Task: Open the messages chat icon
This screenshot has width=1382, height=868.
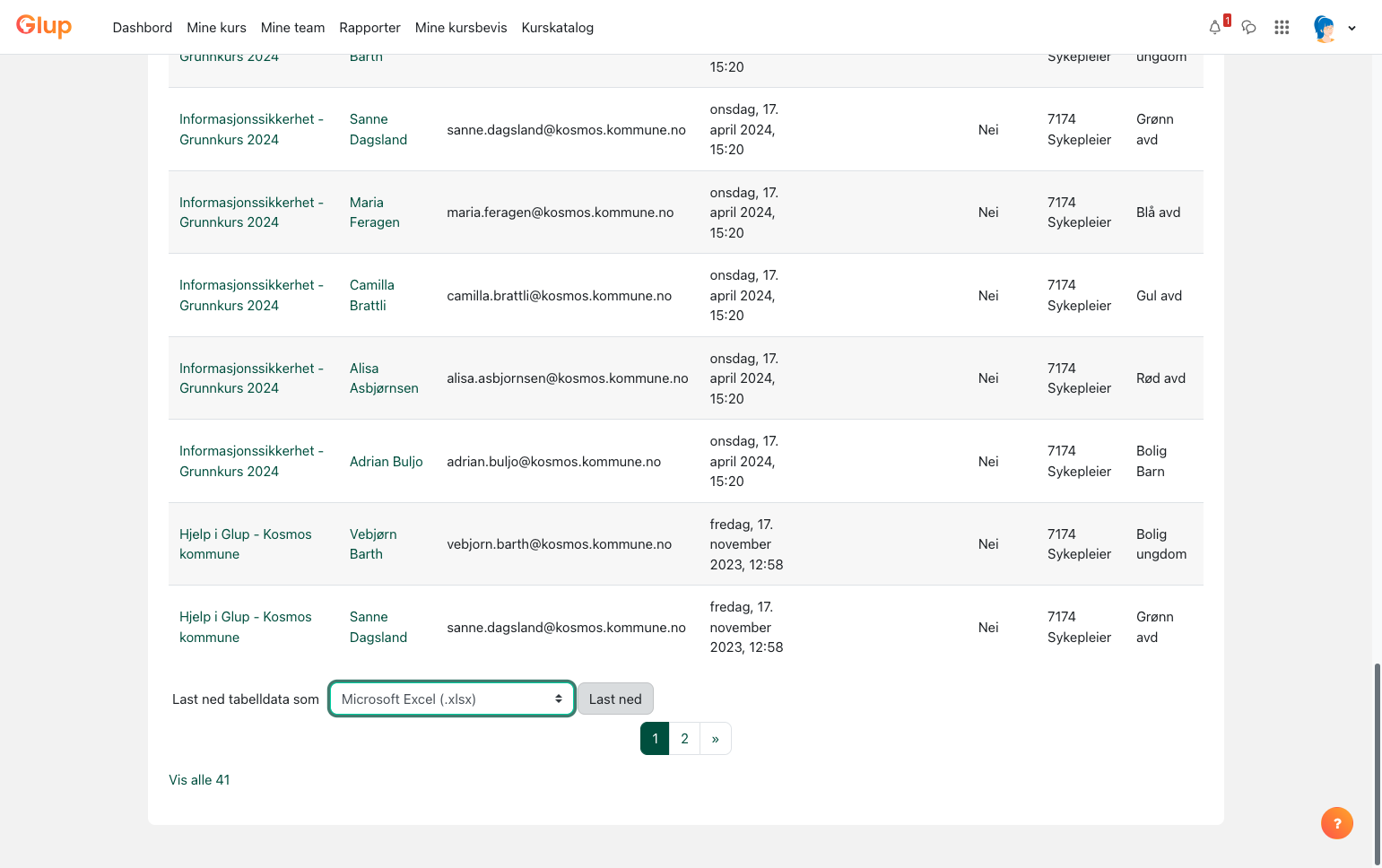Action: coord(1248,27)
